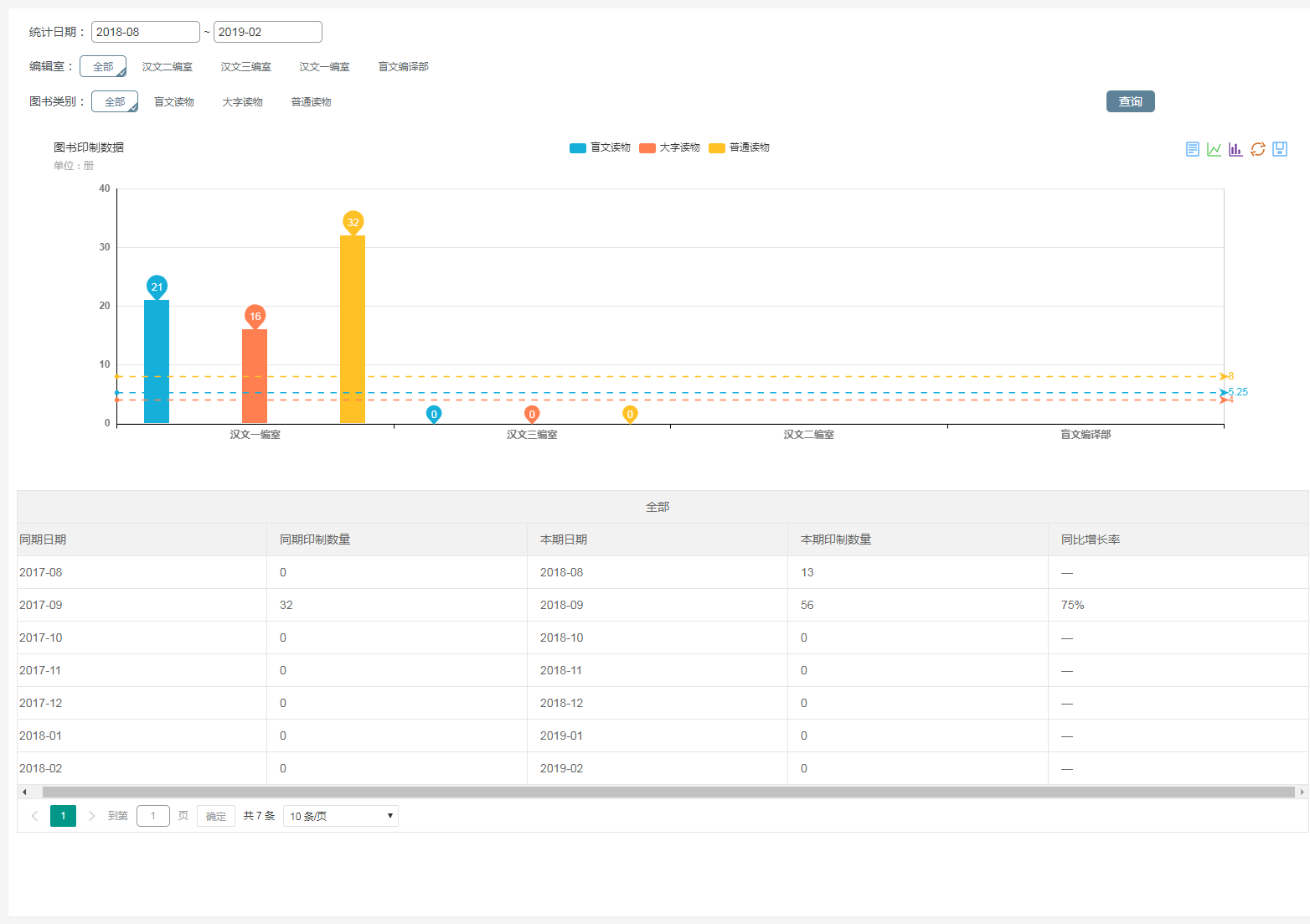Go to the next page arrow
This screenshot has height=924, width=1310.
pos(91,816)
